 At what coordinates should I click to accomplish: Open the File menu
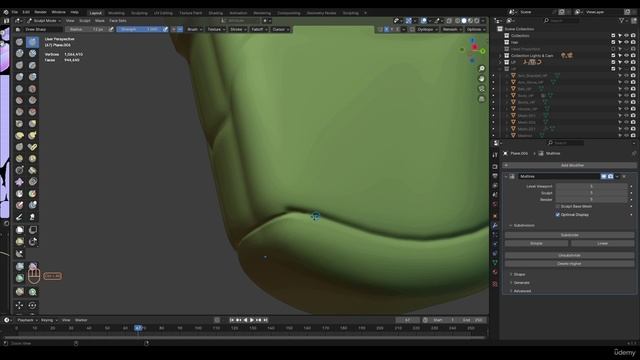point(15,12)
